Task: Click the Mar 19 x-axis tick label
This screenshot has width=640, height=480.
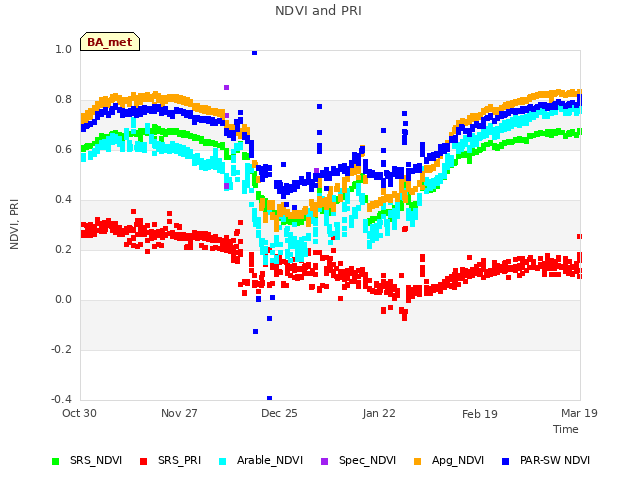Action: [579, 413]
